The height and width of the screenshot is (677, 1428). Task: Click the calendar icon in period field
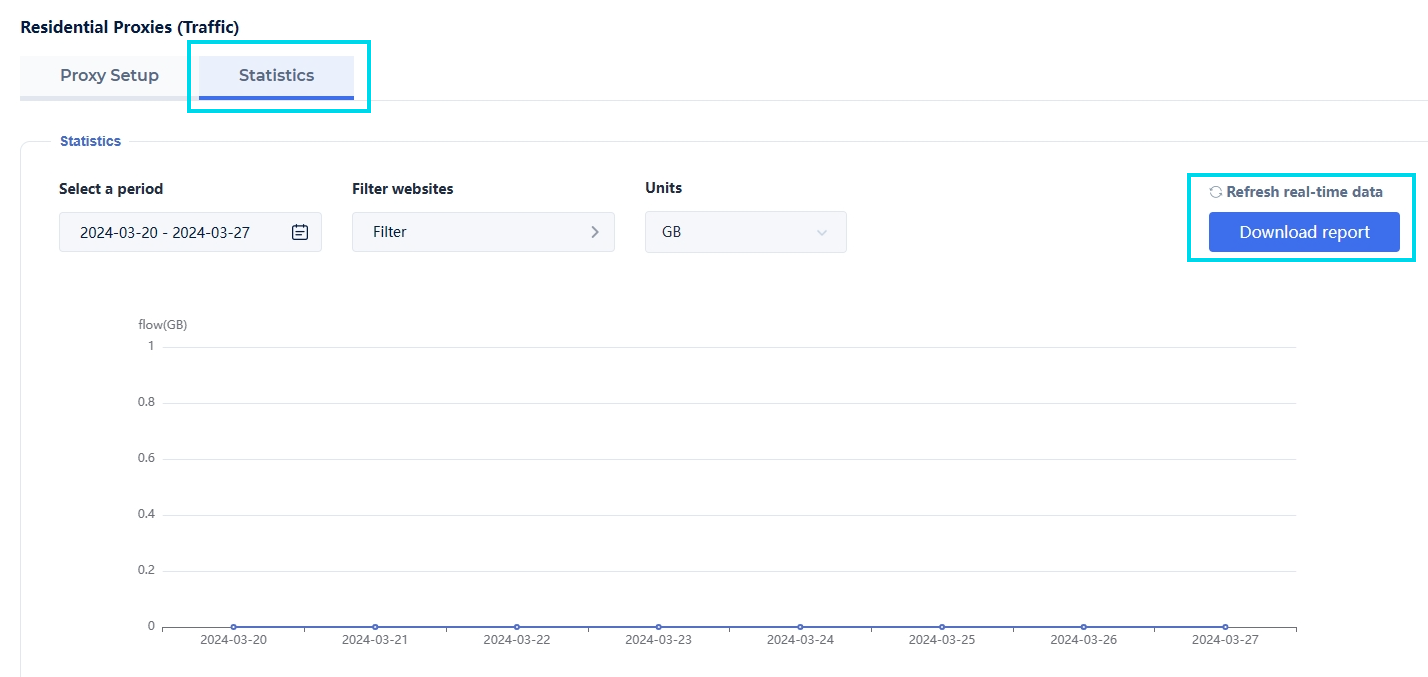coord(300,232)
